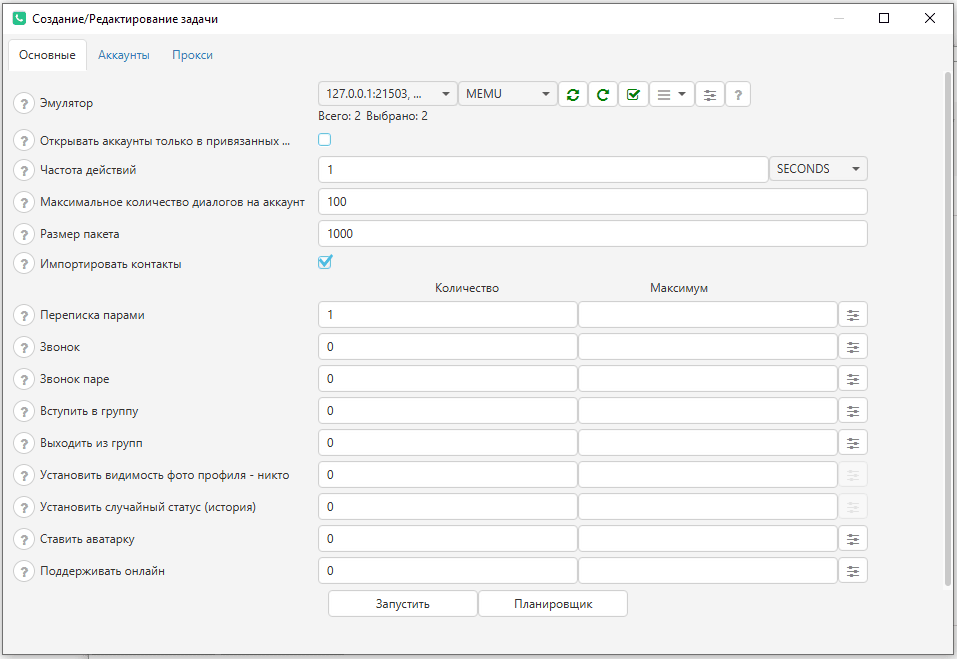Click the Частота действий input field
957x659 pixels.
point(543,170)
